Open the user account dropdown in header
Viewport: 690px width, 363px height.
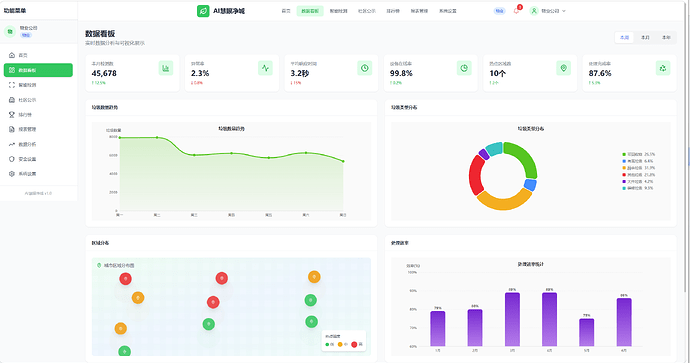548,11
